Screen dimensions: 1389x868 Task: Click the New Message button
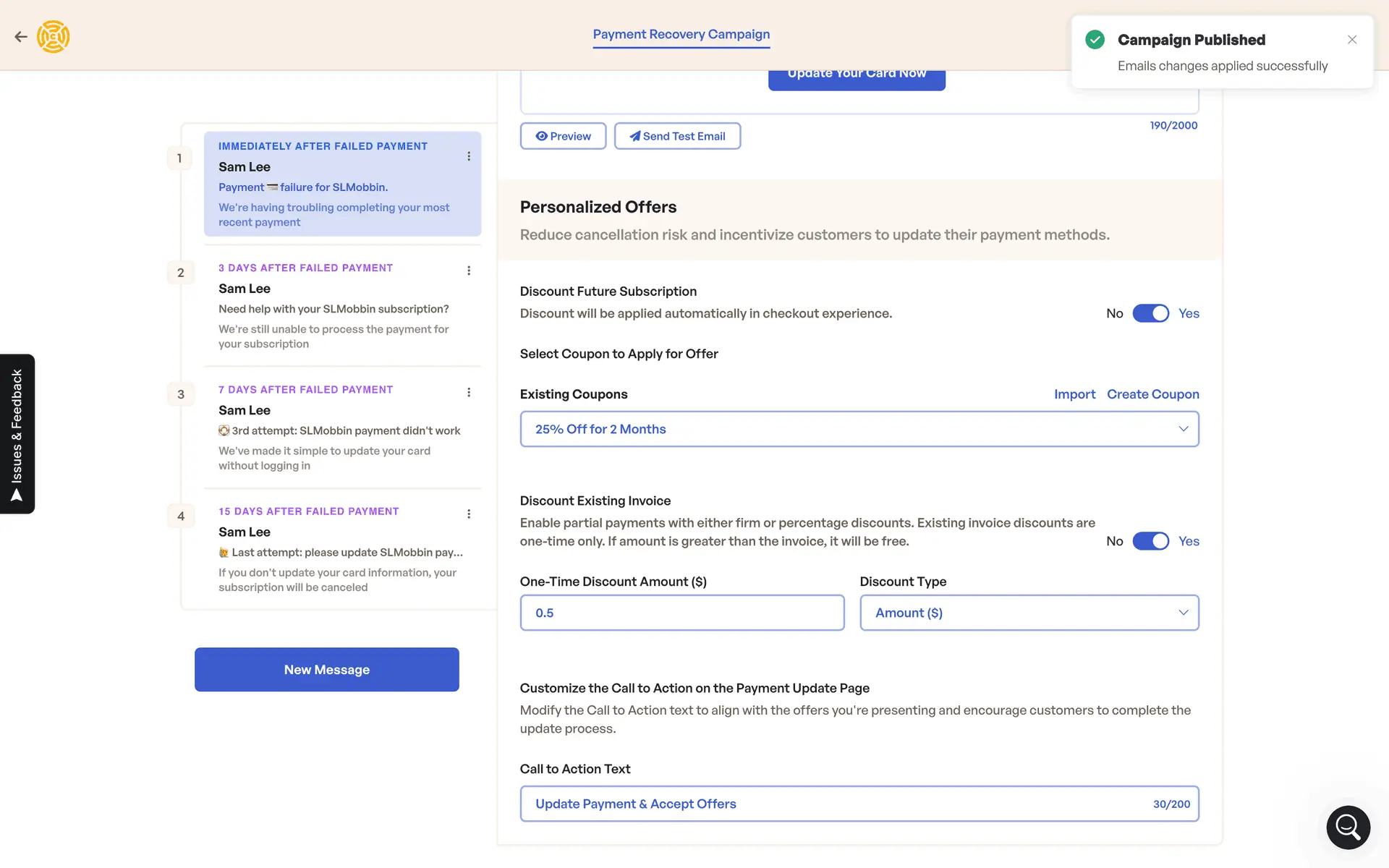[x=326, y=670]
